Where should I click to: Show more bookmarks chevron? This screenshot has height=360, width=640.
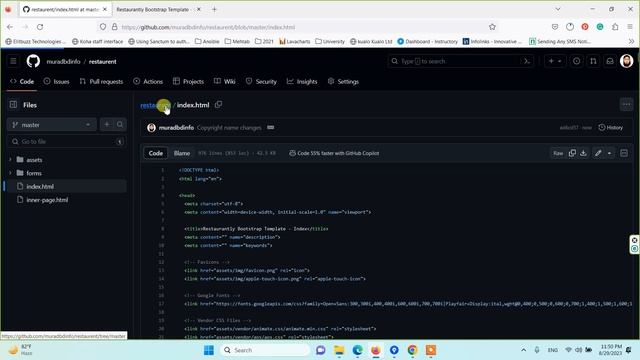tap(631, 41)
